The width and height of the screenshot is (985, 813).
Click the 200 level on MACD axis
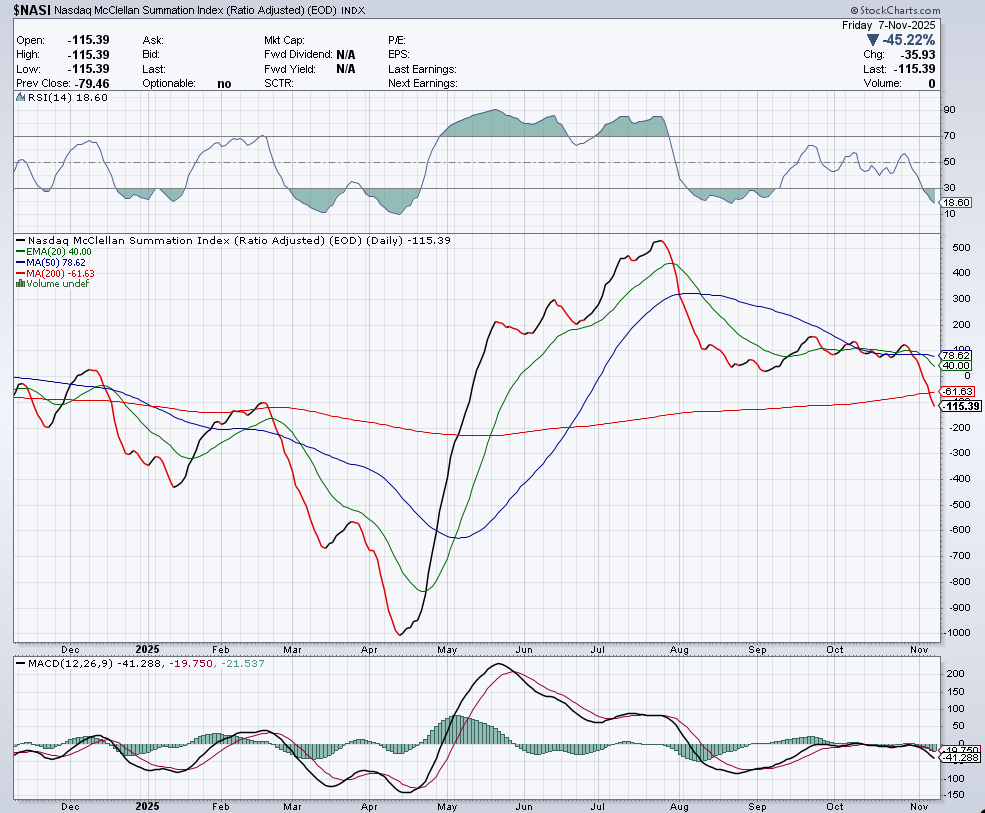[x=955, y=674]
